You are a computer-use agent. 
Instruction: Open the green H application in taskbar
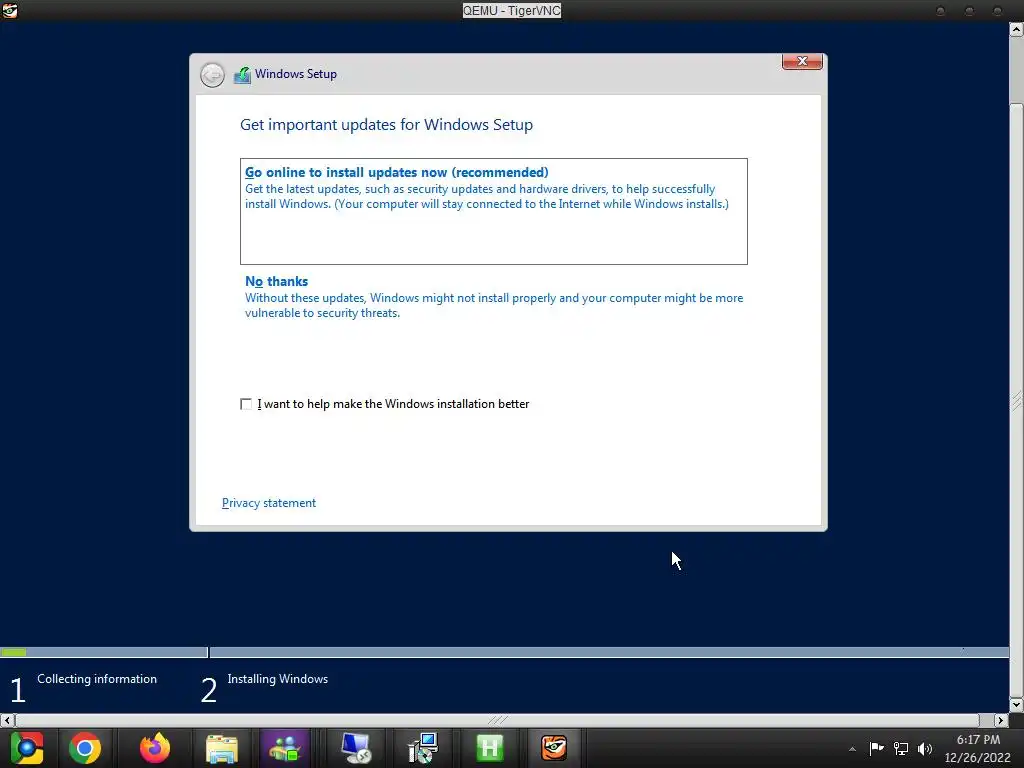[x=489, y=748]
